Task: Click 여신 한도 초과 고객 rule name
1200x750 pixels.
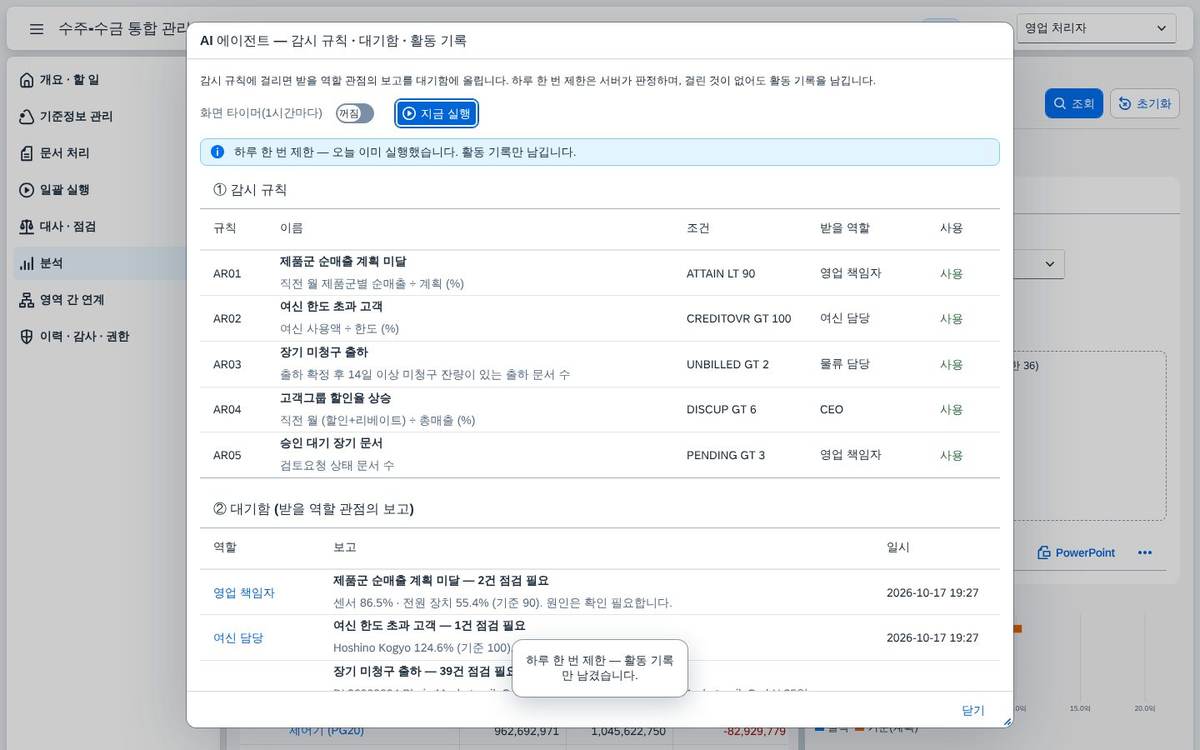Action: pos(331,306)
